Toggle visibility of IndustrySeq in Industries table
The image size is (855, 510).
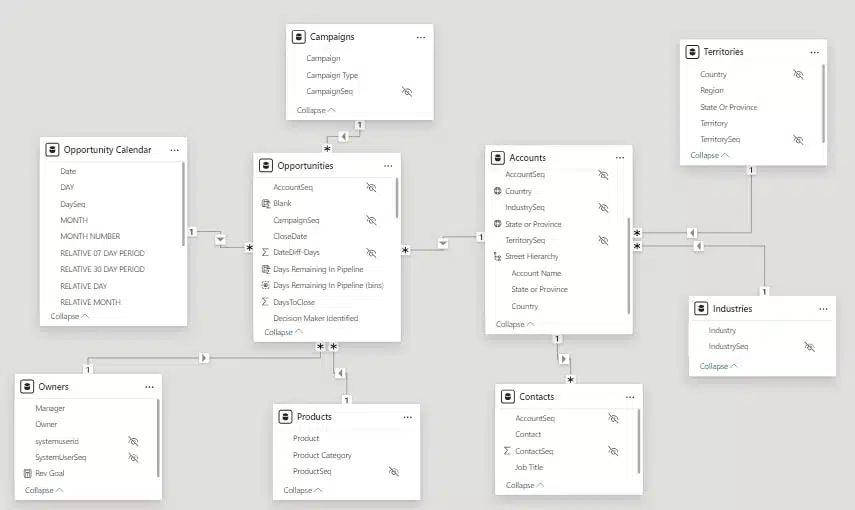809,347
